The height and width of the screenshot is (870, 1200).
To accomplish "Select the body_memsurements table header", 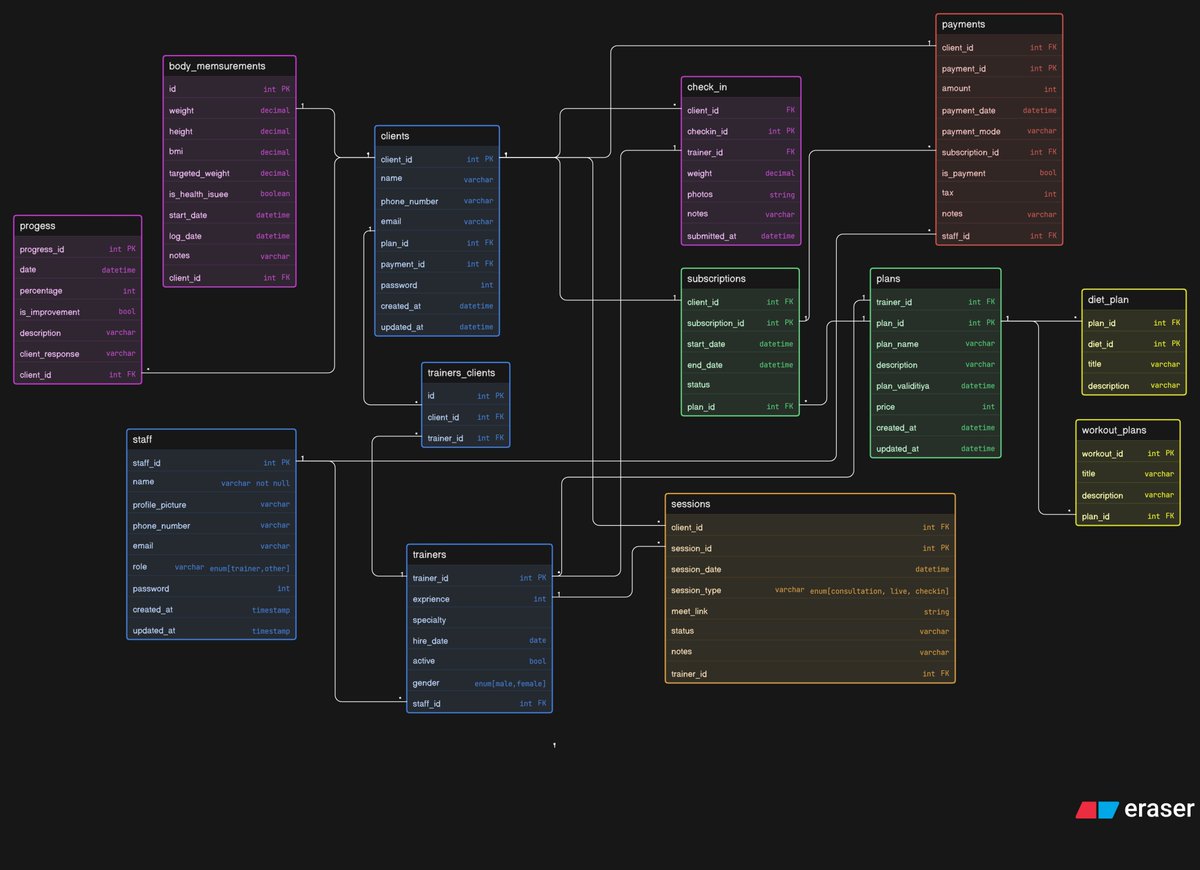I will point(229,66).
